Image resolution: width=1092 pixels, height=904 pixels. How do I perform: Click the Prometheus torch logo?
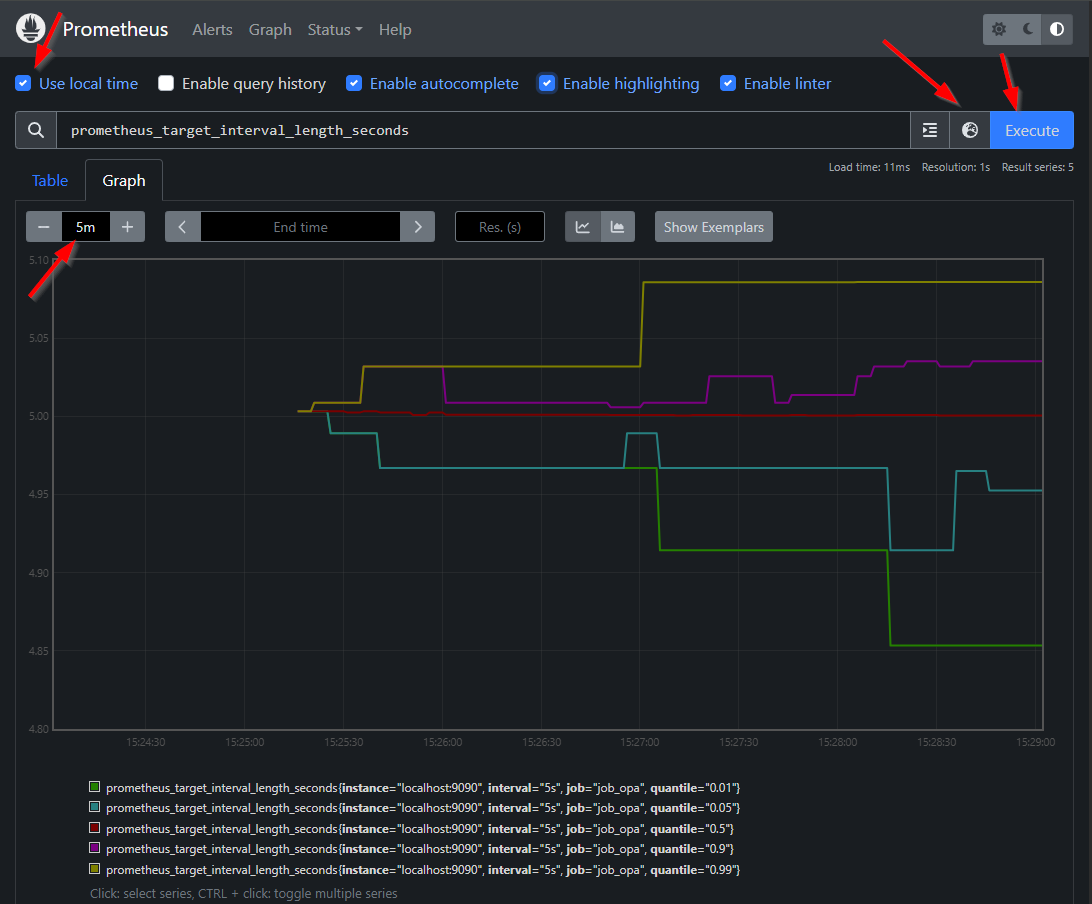point(28,29)
